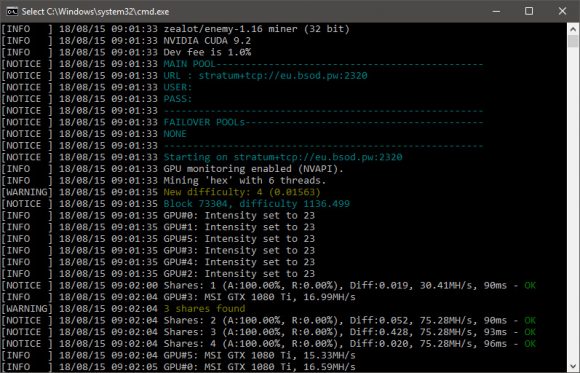Click 'GPU#3: MSI GTX 1080 Ti, 16.99MH/s' line
The height and width of the screenshot is (373, 580).
click(259, 297)
